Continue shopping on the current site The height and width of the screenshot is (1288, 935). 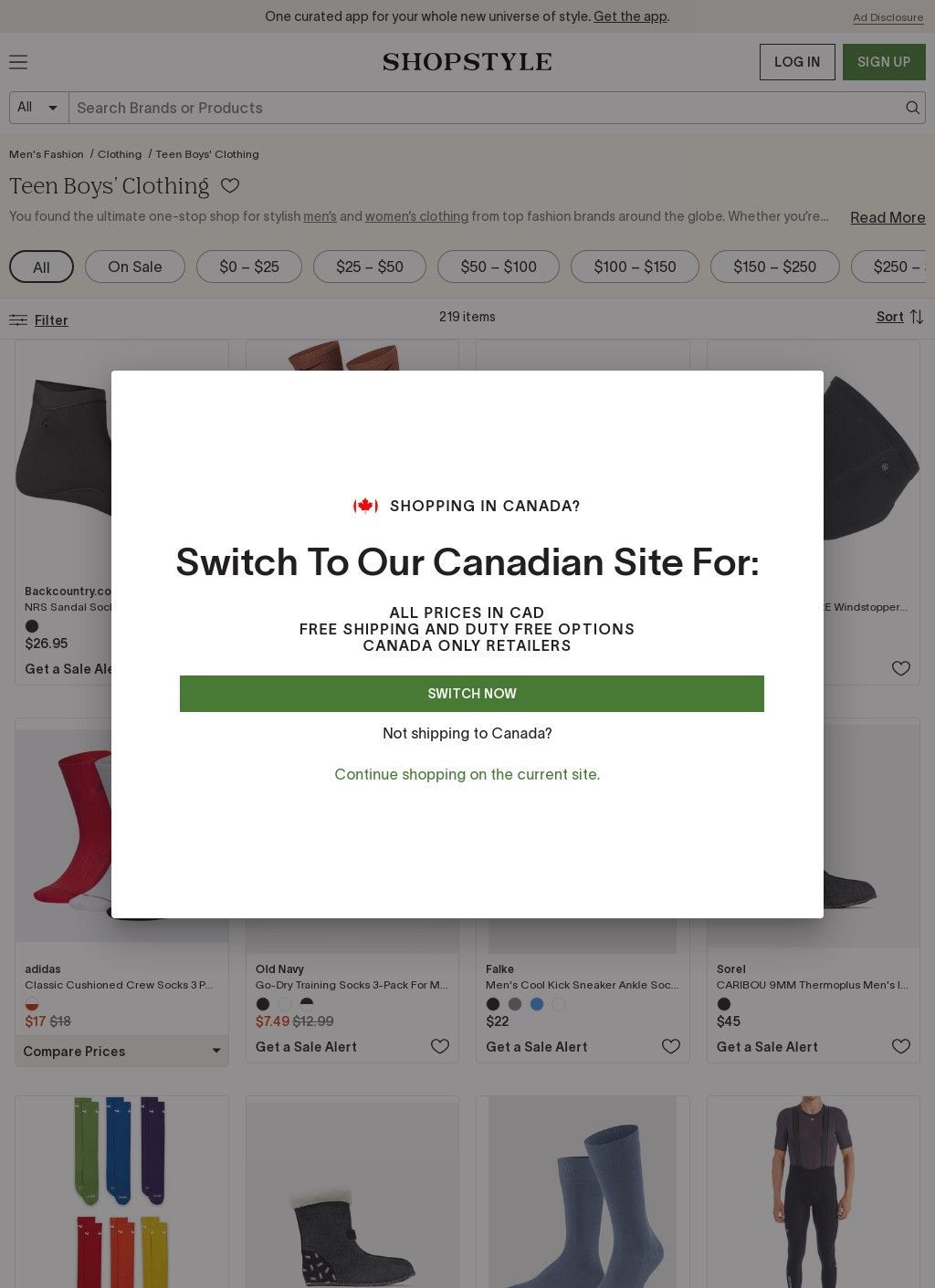click(x=467, y=774)
